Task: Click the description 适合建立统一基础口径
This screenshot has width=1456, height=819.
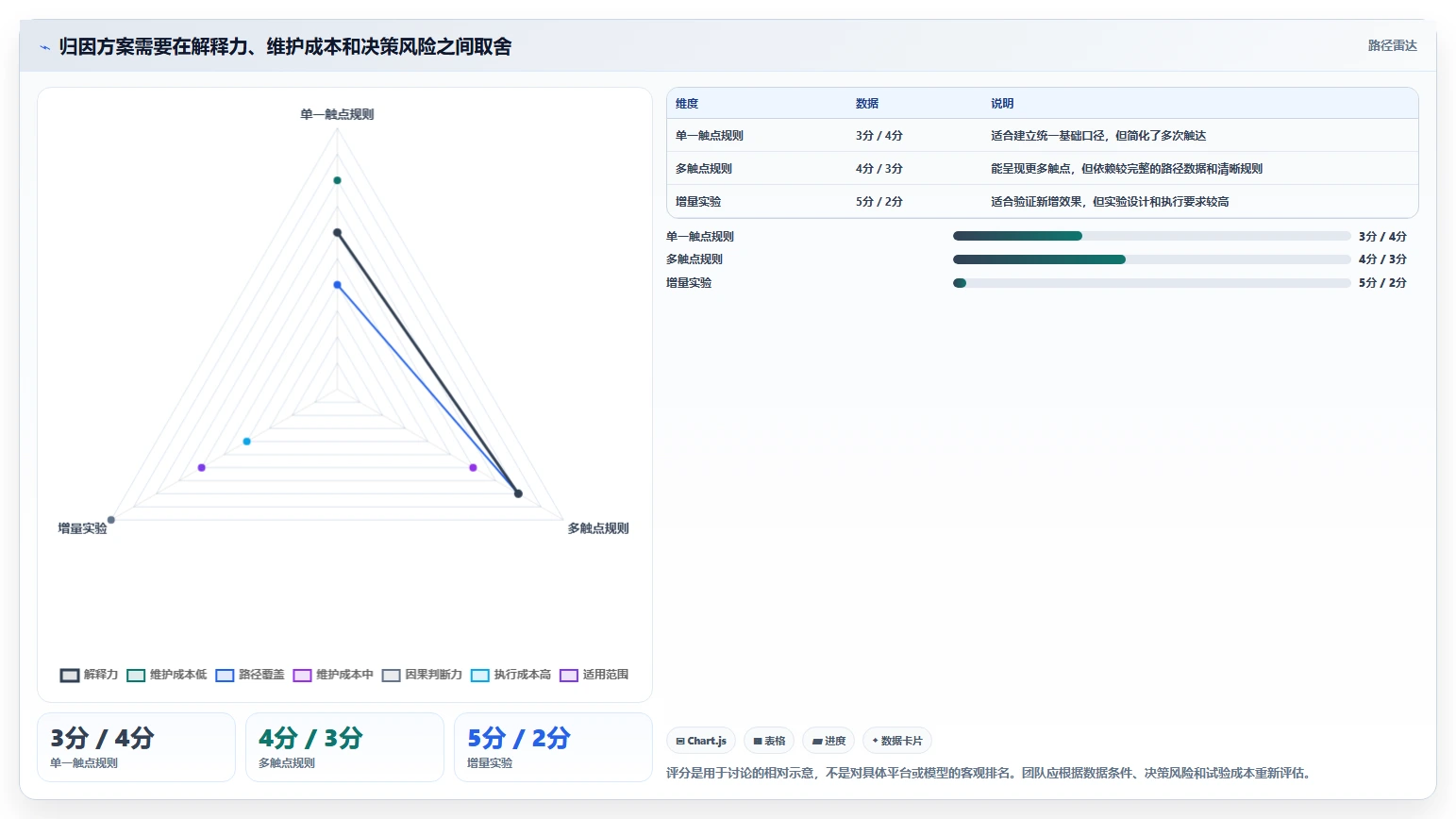Action: (1098, 136)
